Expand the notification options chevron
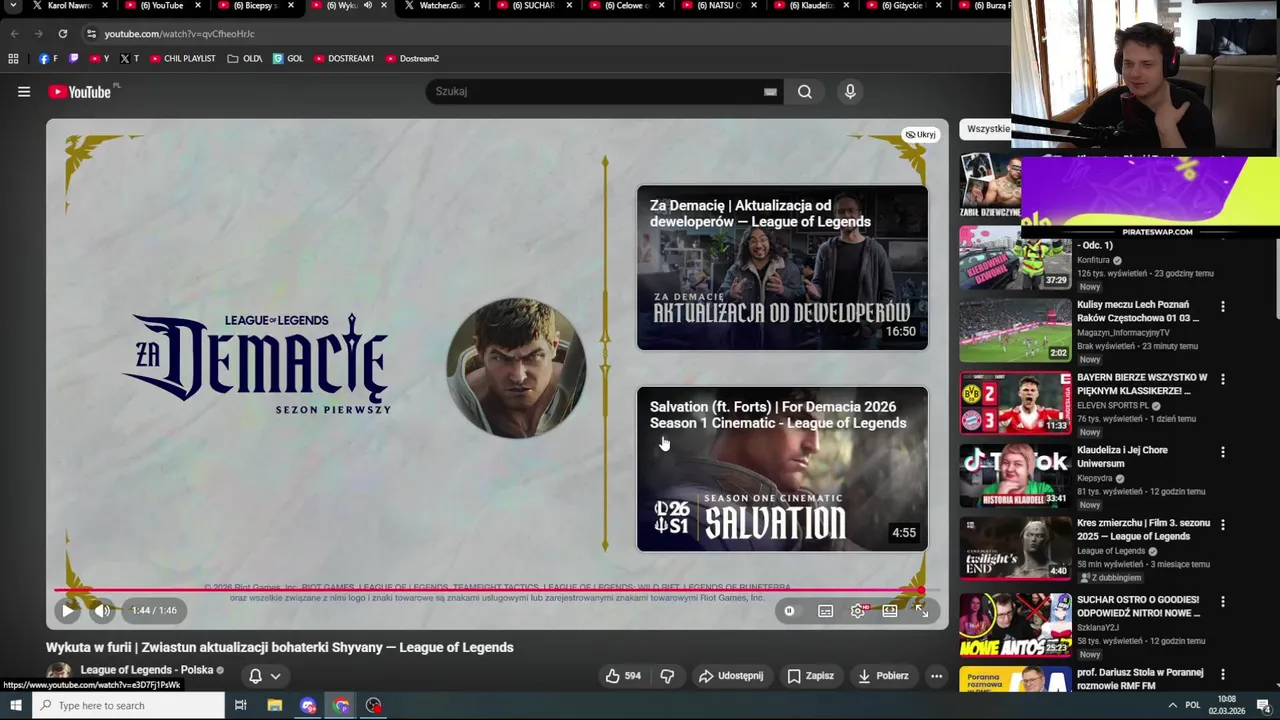 [275, 677]
